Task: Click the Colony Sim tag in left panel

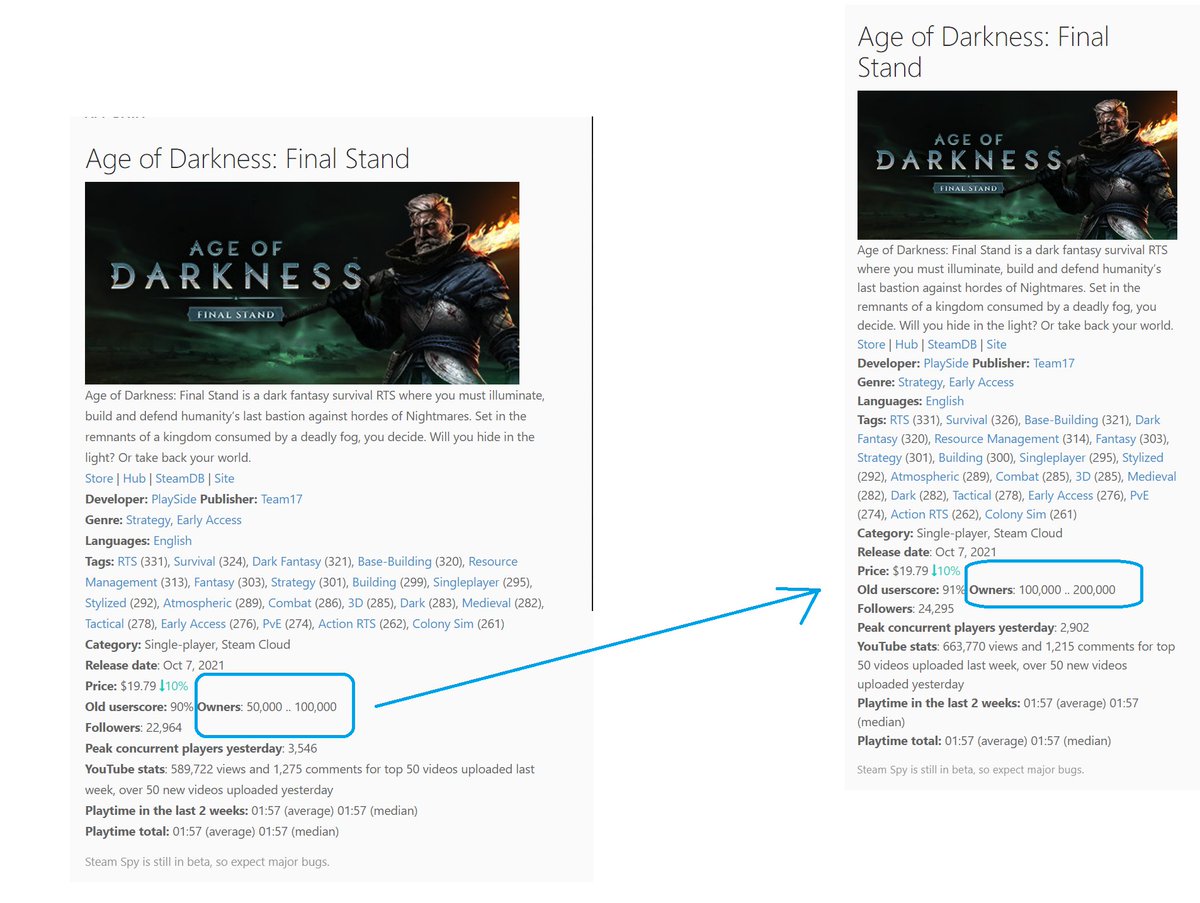Action: (445, 624)
